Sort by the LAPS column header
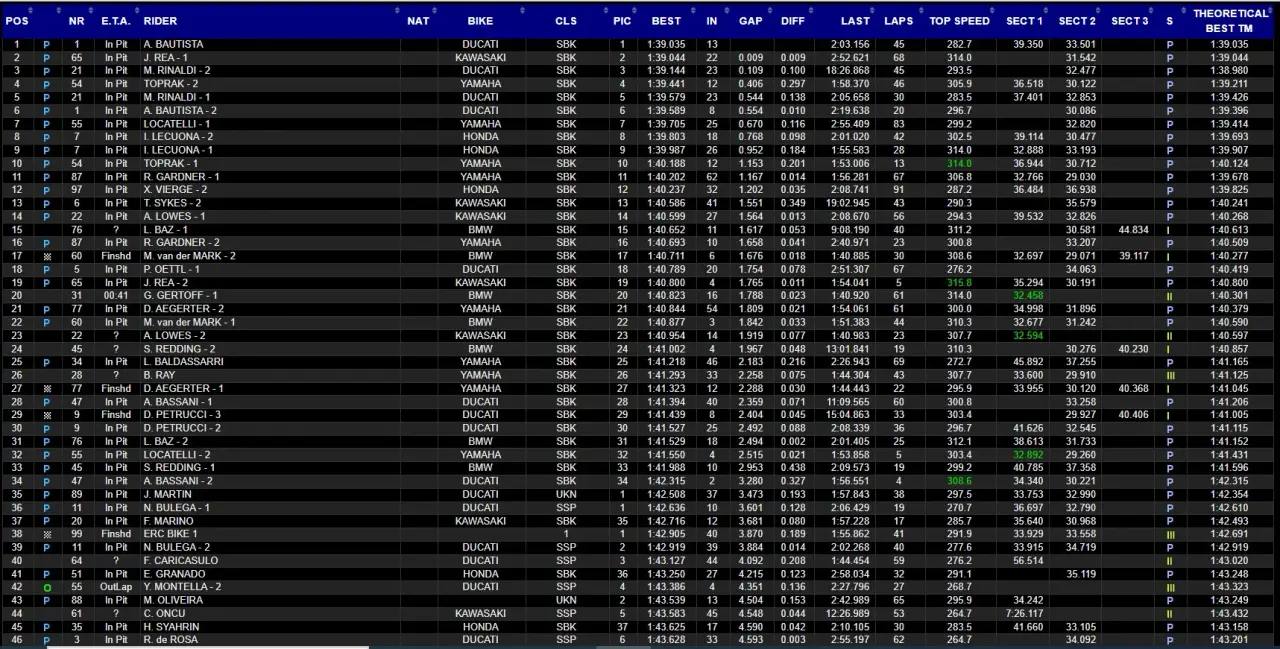Image resolution: width=1280 pixels, height=649 pixels. click(898, 21)
